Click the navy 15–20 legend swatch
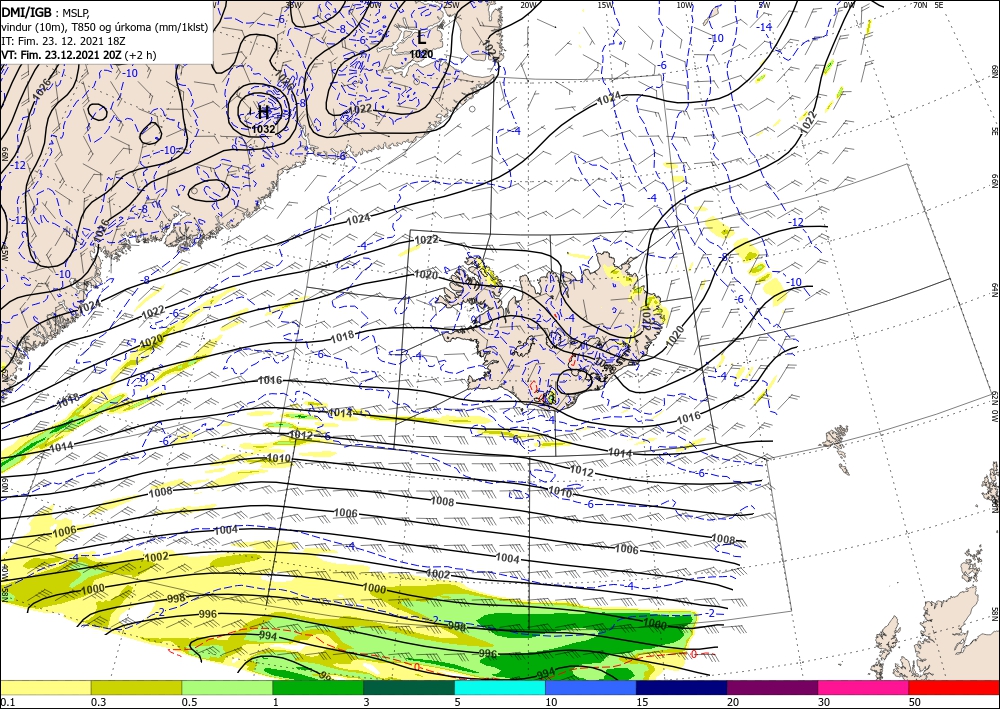Image resolution: width=1000 pixels, height=709 pixels. click(682, 687)
